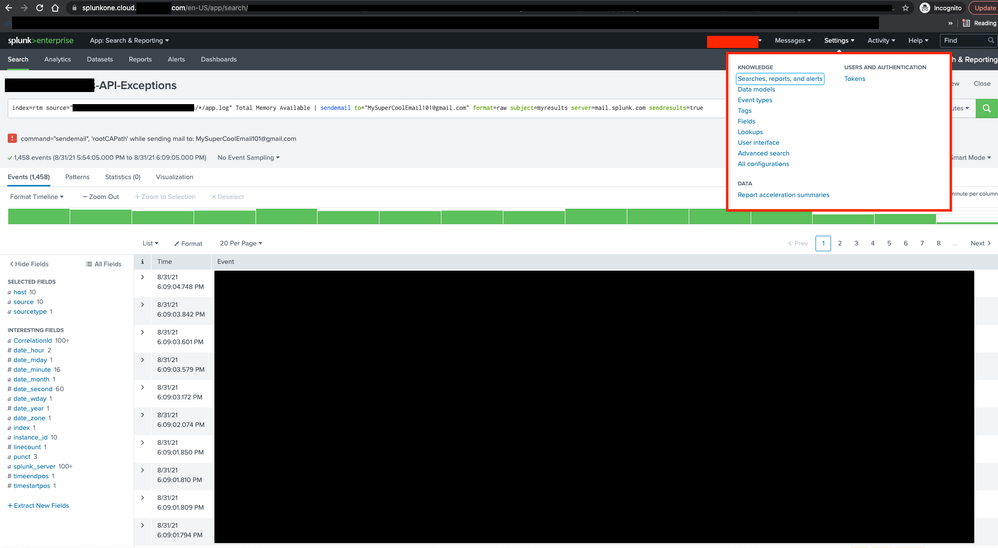Open App: Search & Reporting dropdown

click(129, 40)
